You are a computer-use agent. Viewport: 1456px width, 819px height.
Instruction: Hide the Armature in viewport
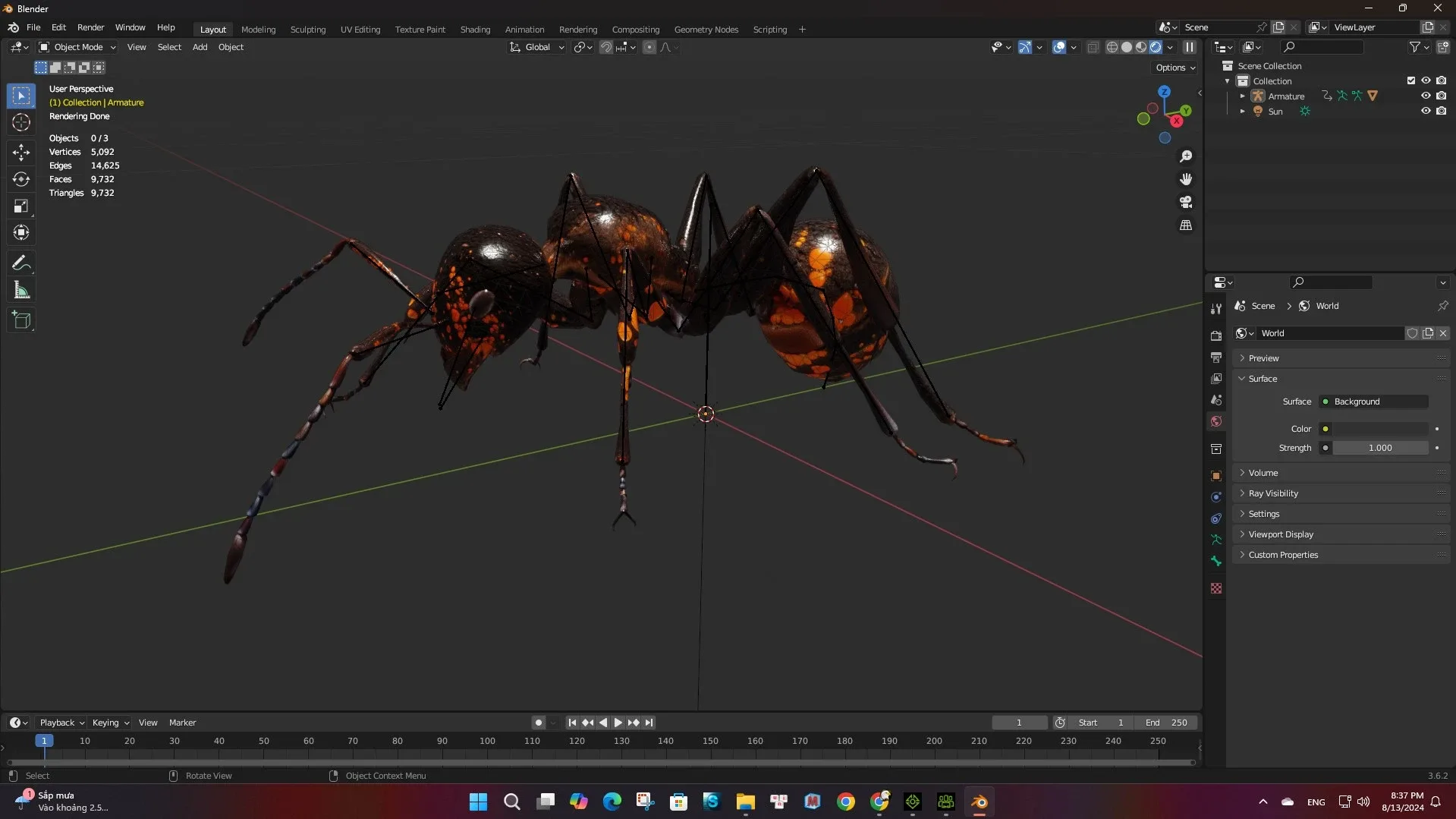1426,96
